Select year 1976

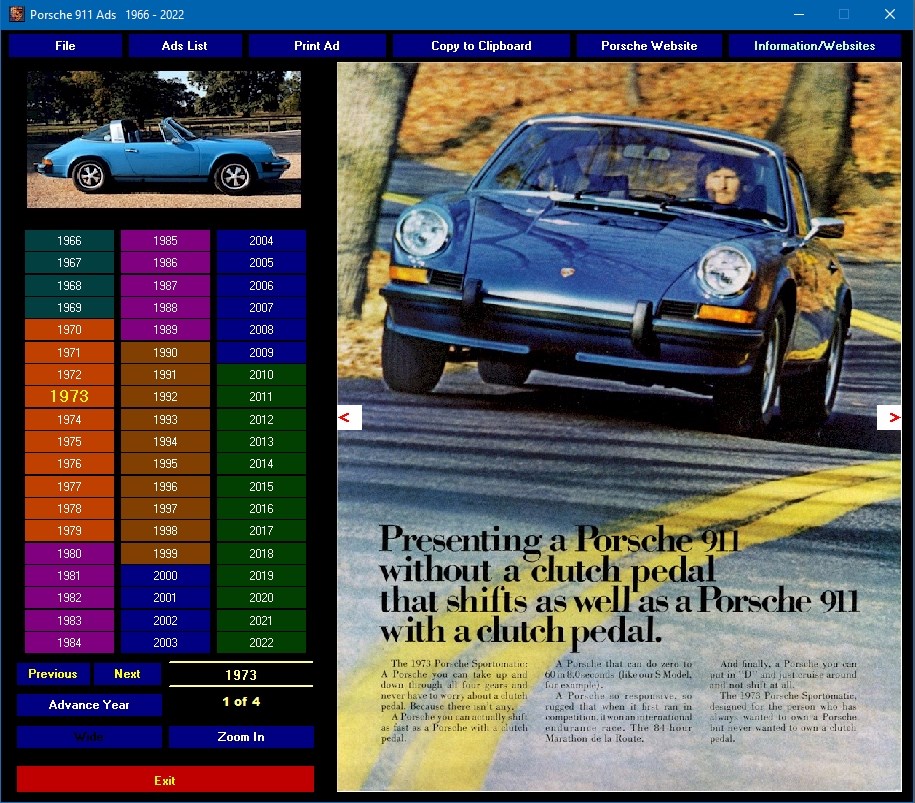click(69, 463)
